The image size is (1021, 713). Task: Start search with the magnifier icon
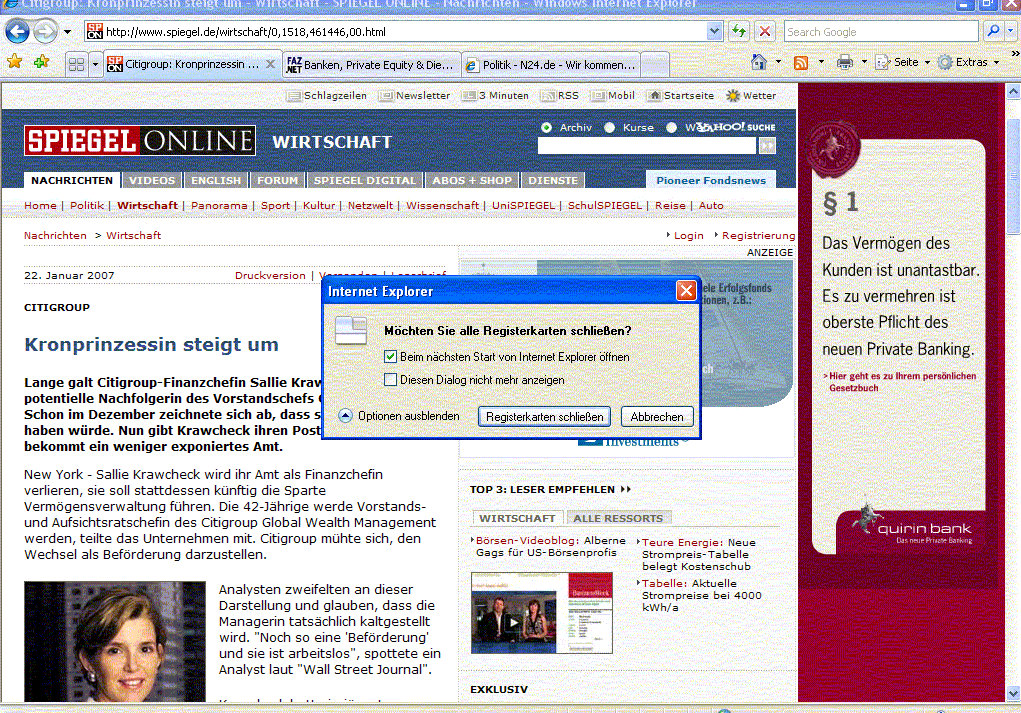993,31
